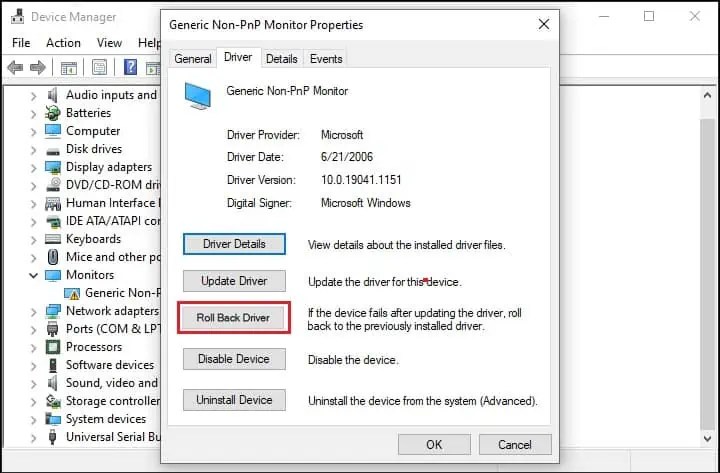This screenshot has height=473, width=720.
Task: Expand the Display adapters node
Action: click(x=33, y=168)
